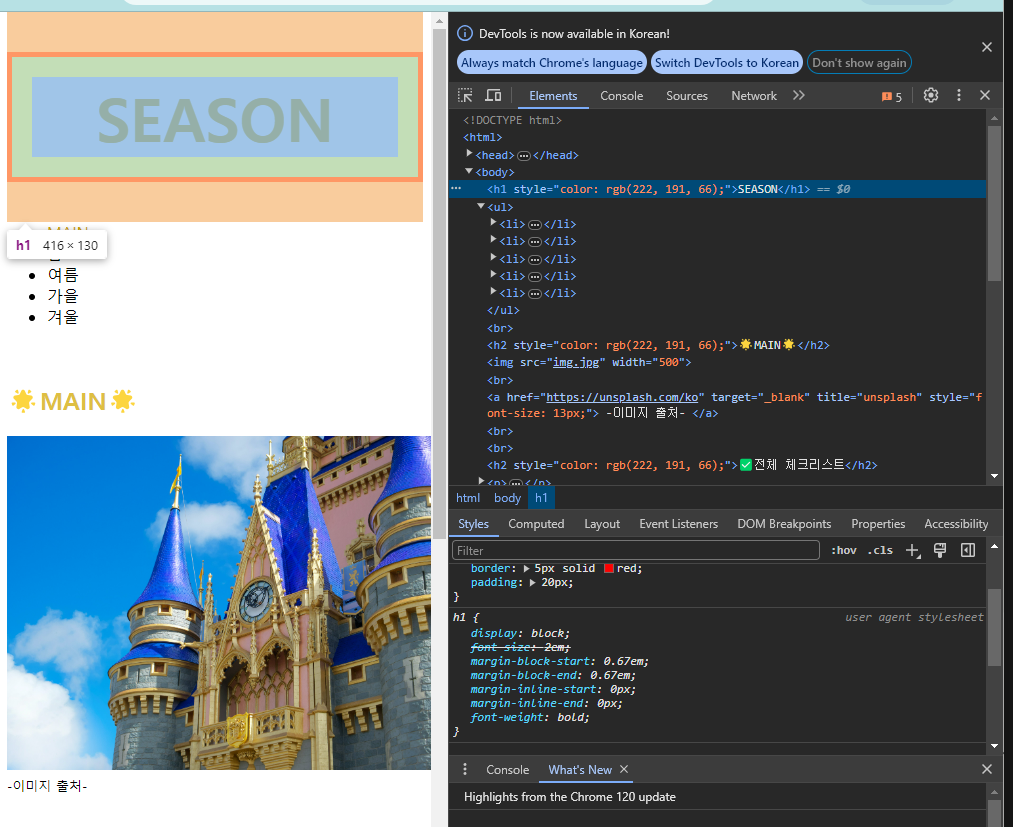Open the Accessibility tab
This screenshot has width=1013, height=827.
(x=956, y=524)
